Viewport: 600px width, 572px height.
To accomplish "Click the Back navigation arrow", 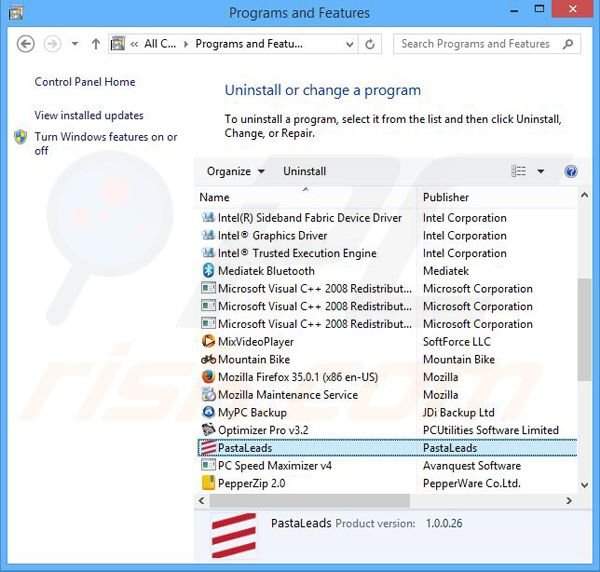I will pos(26,44).
